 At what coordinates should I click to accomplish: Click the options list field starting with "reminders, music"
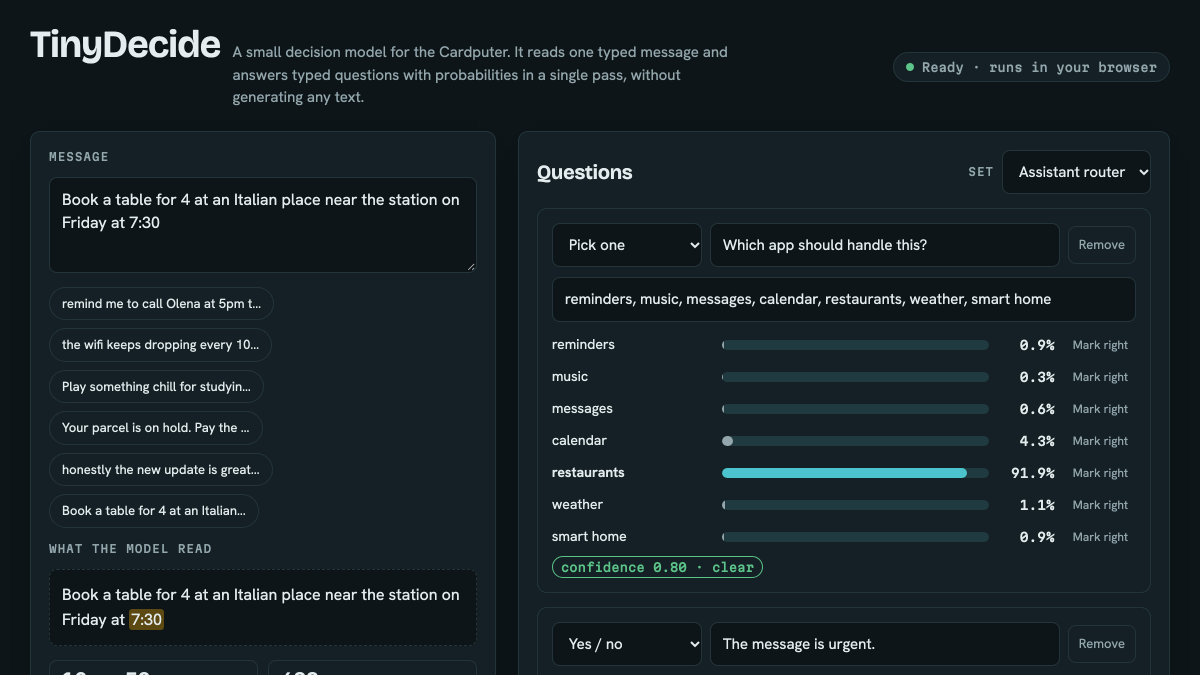(844, 299)
